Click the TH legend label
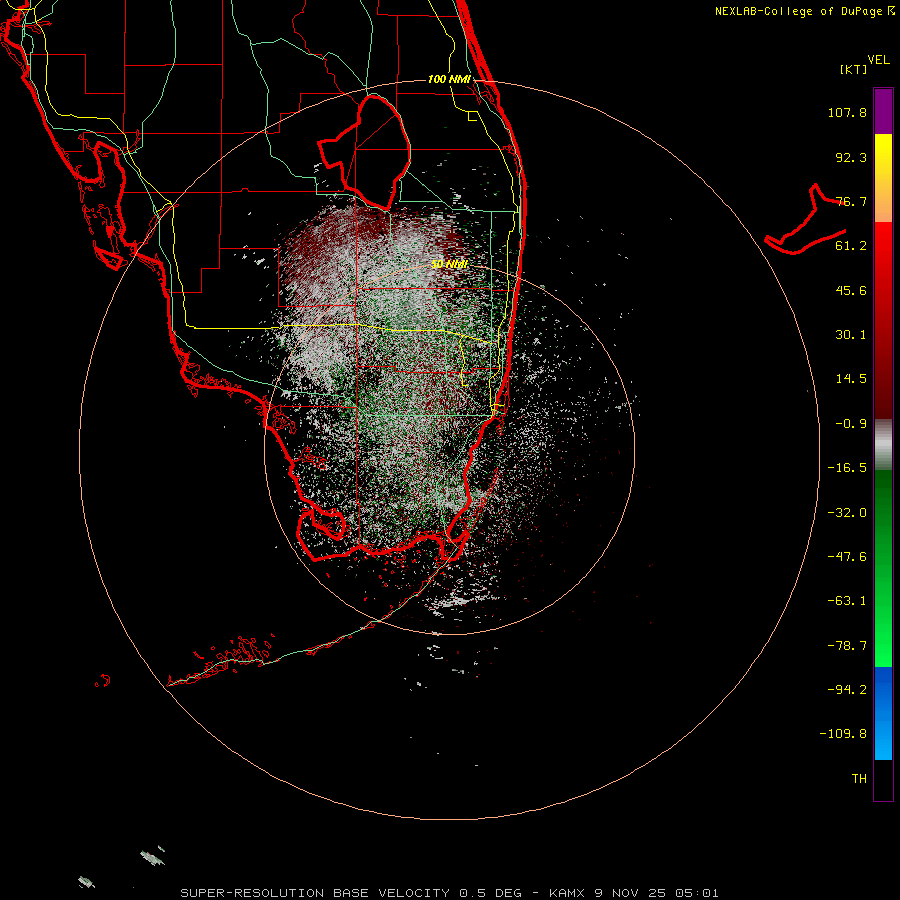 click(859, 778)
